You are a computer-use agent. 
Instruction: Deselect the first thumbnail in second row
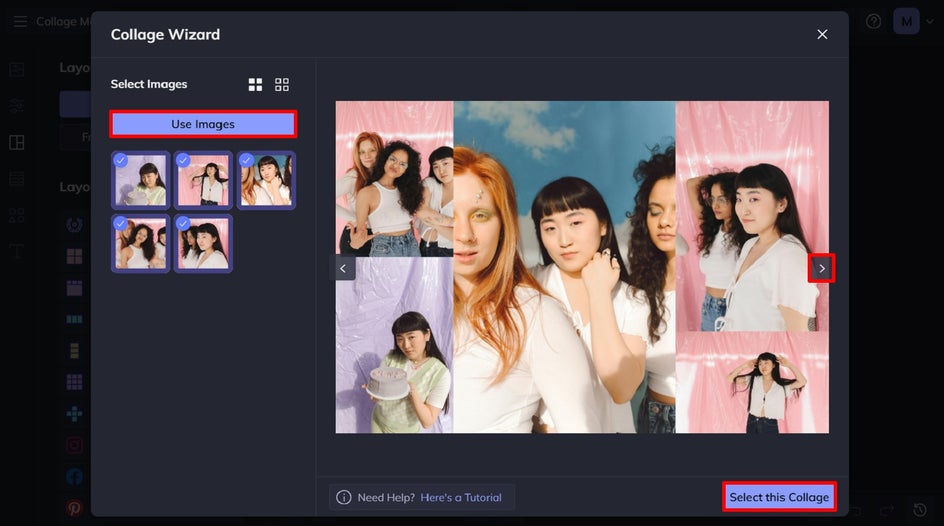point(140,243)
